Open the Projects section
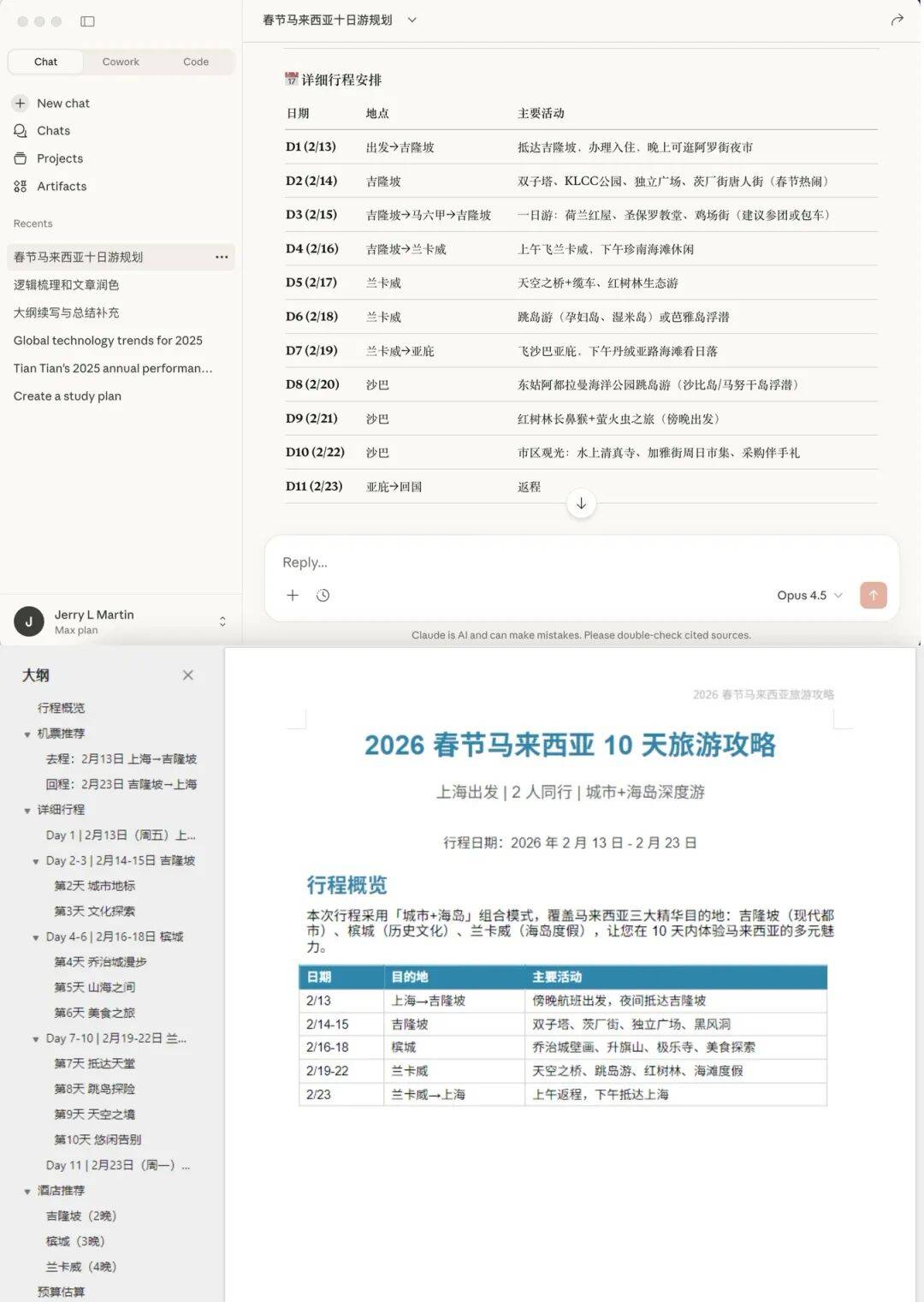This screenshot has width=924, height=1302. click(60, 158)
